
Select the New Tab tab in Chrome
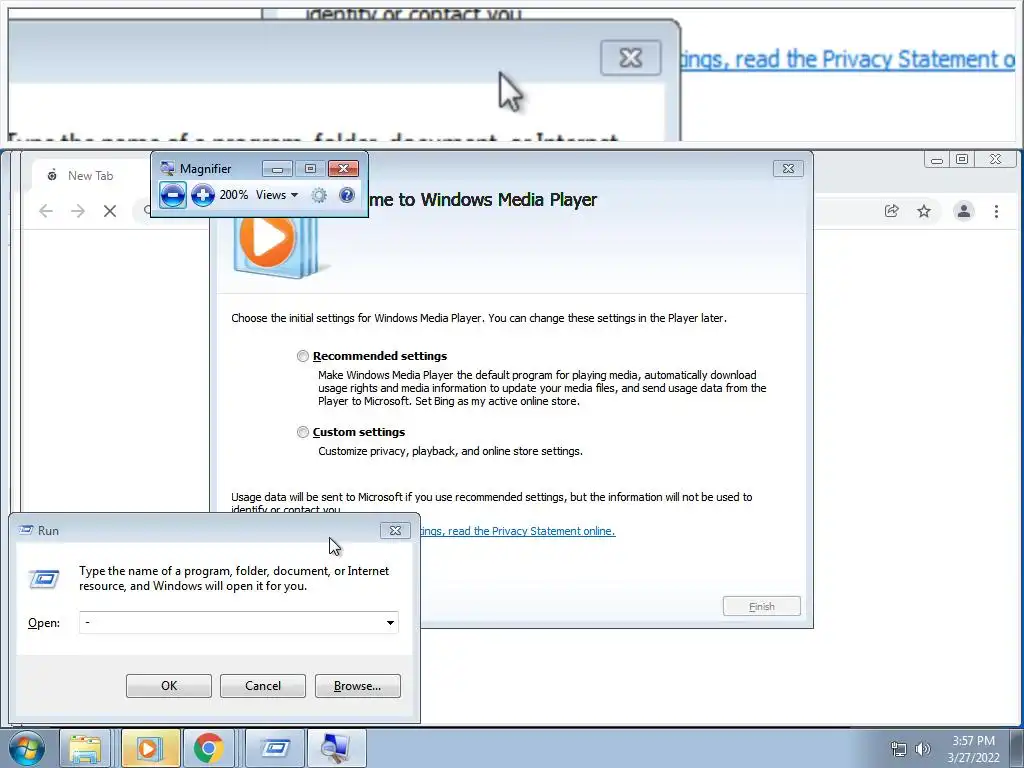89,176
